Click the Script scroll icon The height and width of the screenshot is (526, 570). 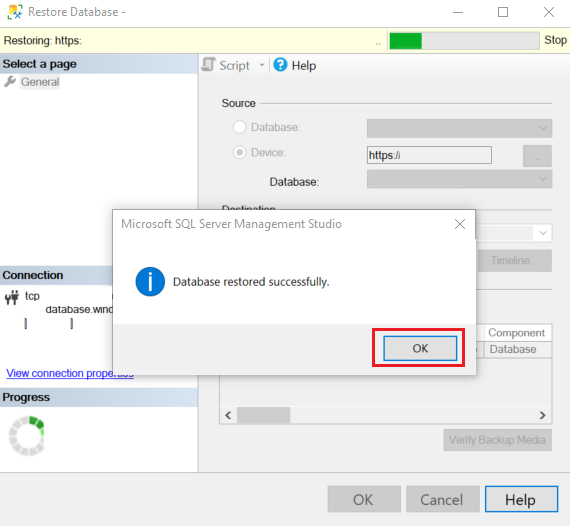tap(209, 65)
